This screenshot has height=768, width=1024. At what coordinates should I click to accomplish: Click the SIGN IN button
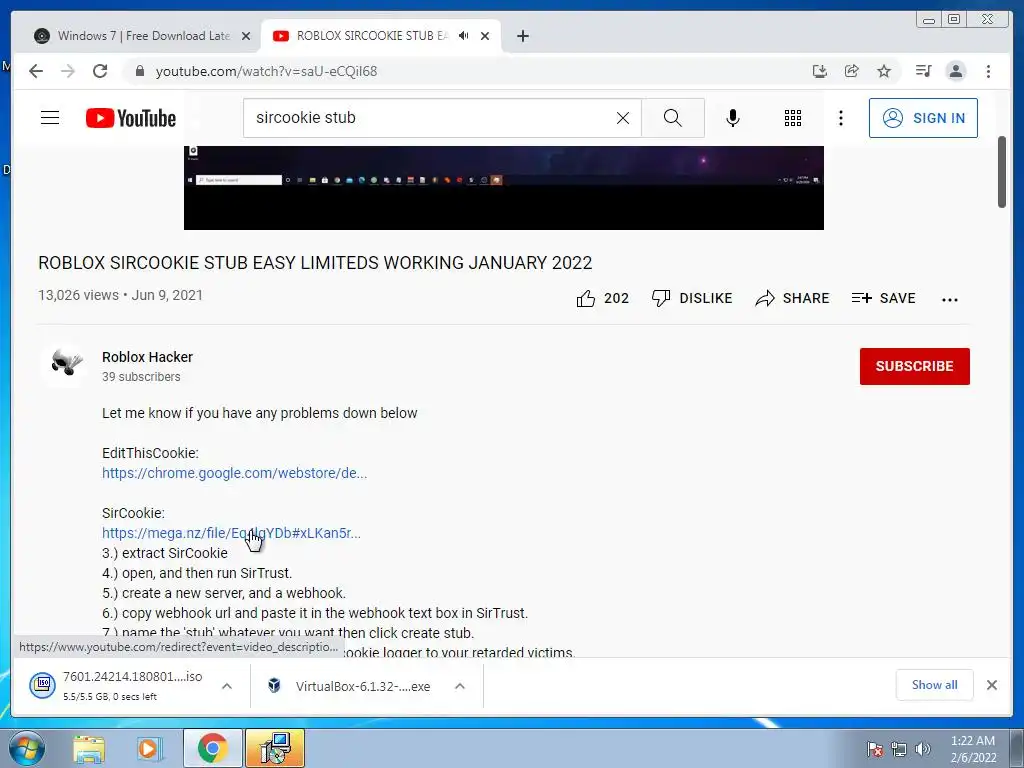(x=923, y=118)
